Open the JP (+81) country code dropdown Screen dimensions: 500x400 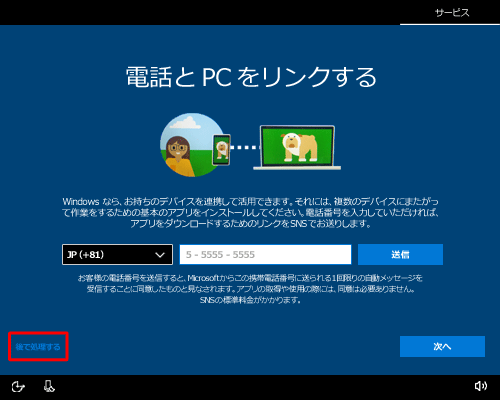(117, 255)
